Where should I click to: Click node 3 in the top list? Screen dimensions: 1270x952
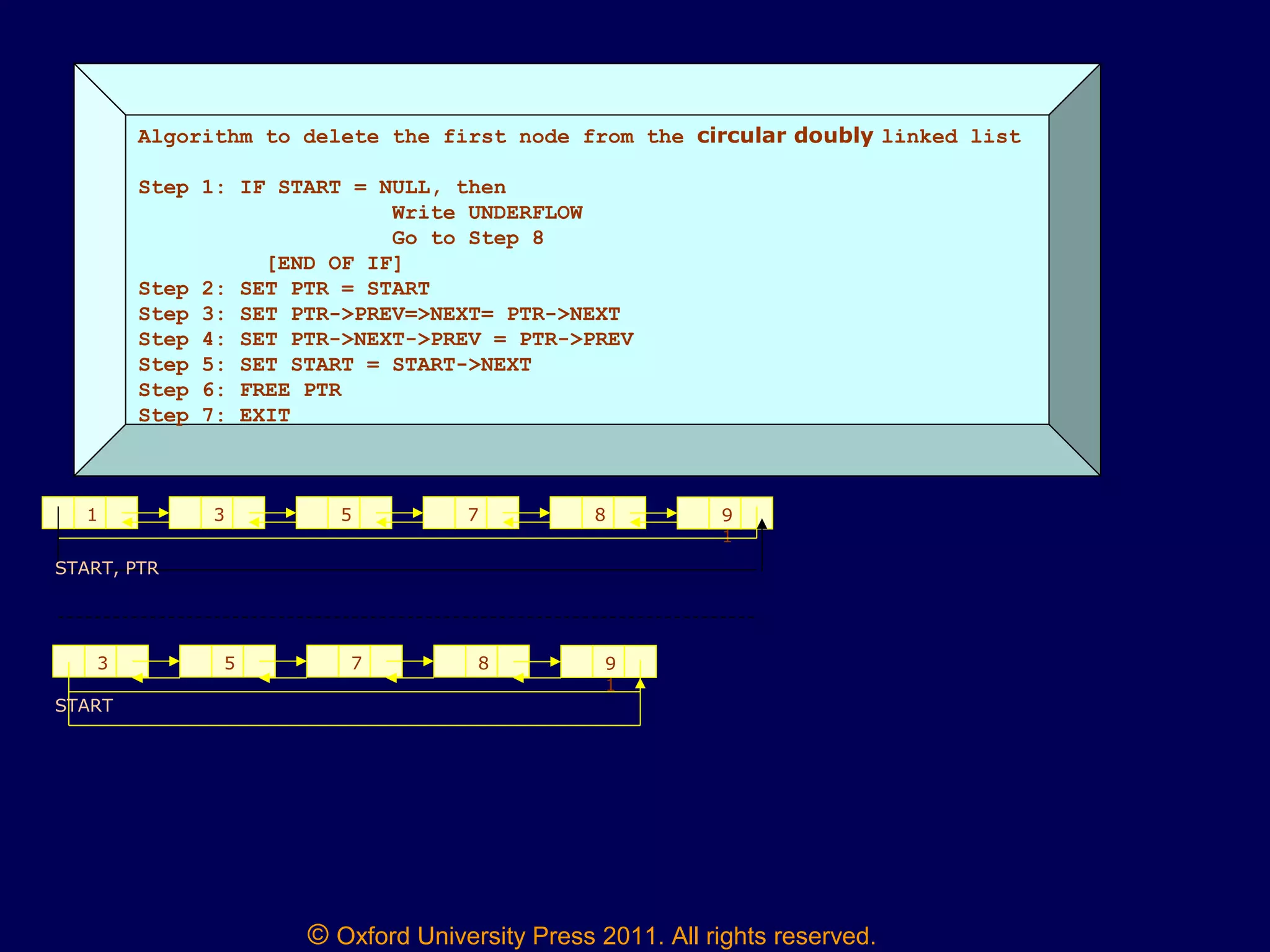tap(217, 513)
